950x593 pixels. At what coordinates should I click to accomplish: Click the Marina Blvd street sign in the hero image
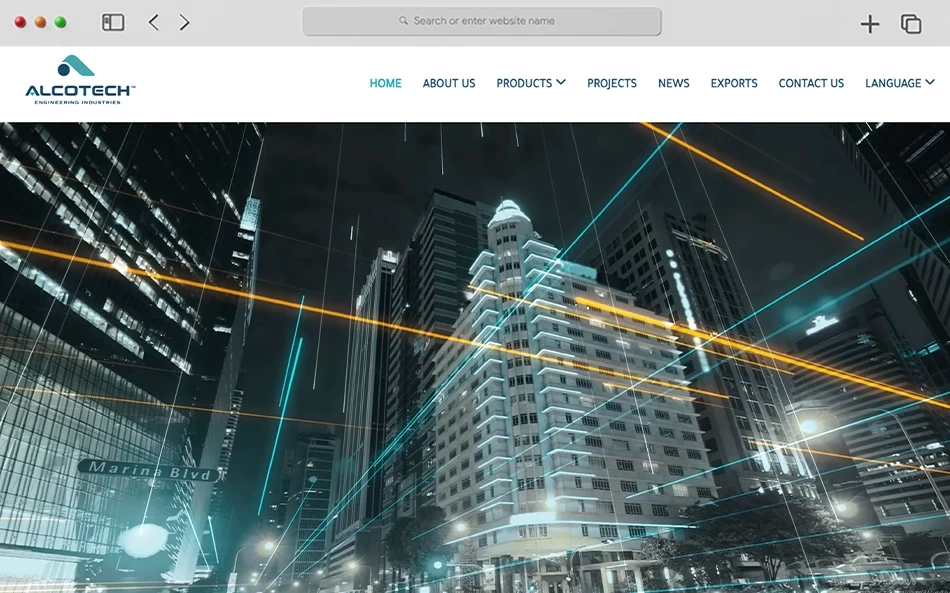pos(148,471)
